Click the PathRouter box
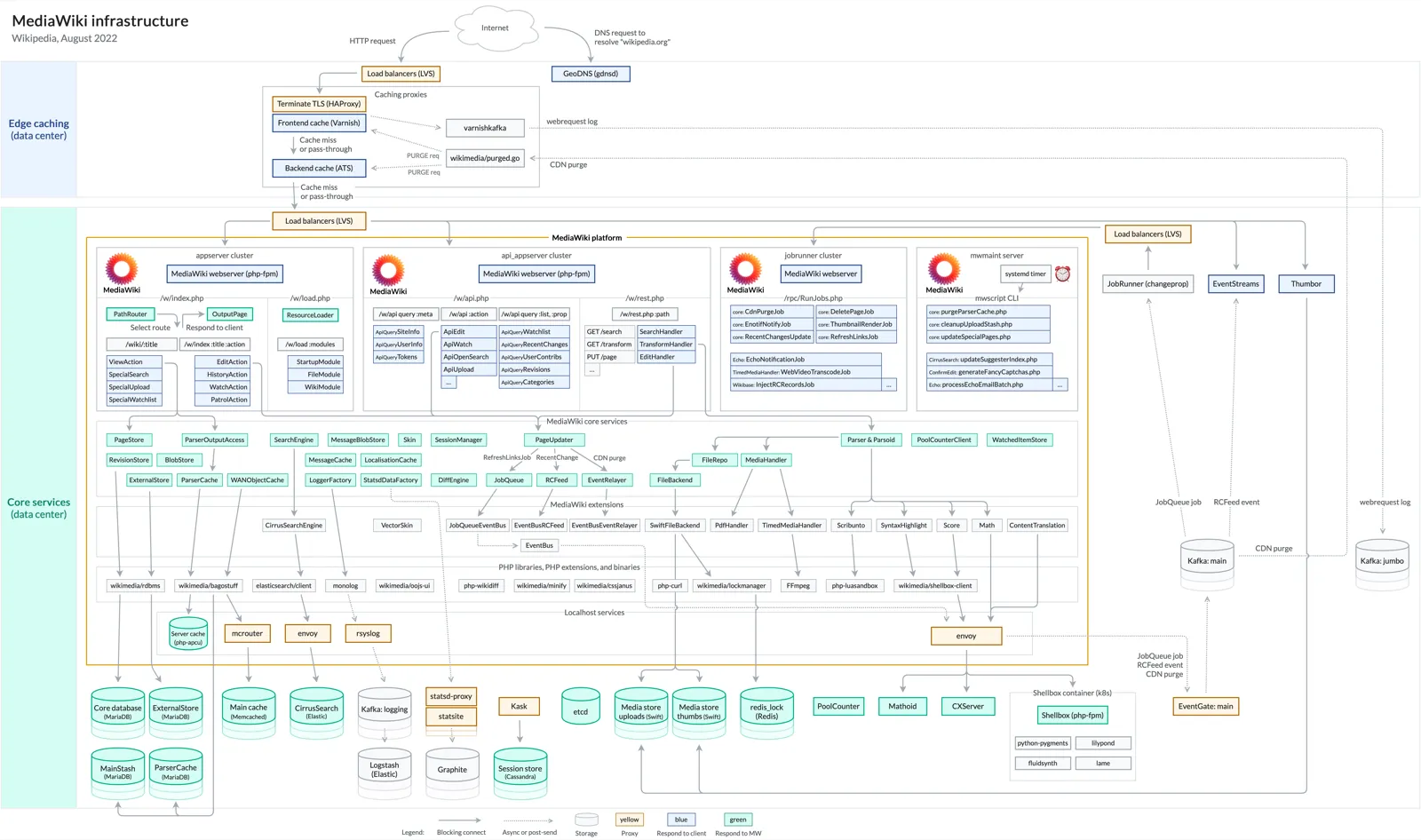Image resolution: width=1421 pixels, height=840 pixels. click(131, 314)
